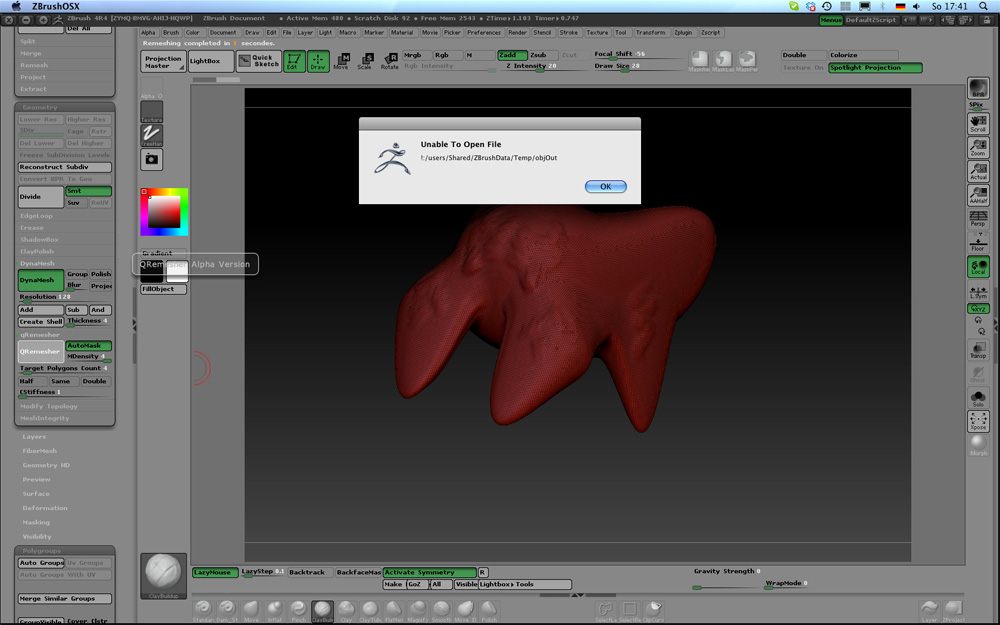Click the Xpose icon
Viewport: 1000px width, 625px height.
978,422
